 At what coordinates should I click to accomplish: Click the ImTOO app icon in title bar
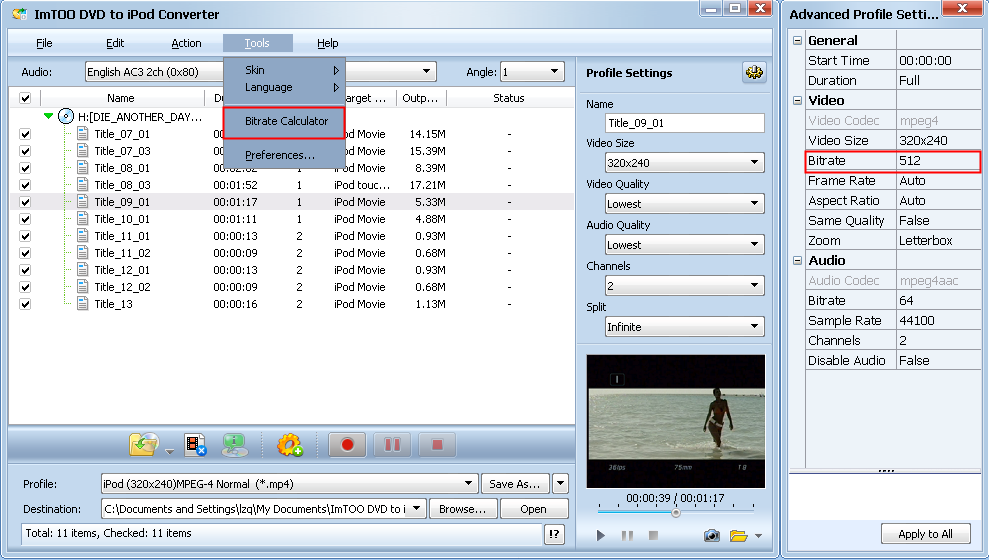20,14
